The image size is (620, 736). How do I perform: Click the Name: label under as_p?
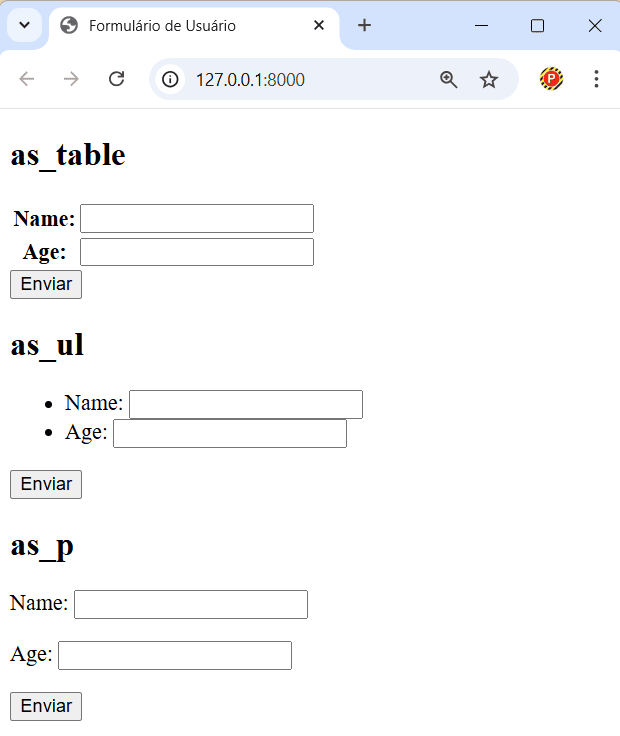click(39, 603)
